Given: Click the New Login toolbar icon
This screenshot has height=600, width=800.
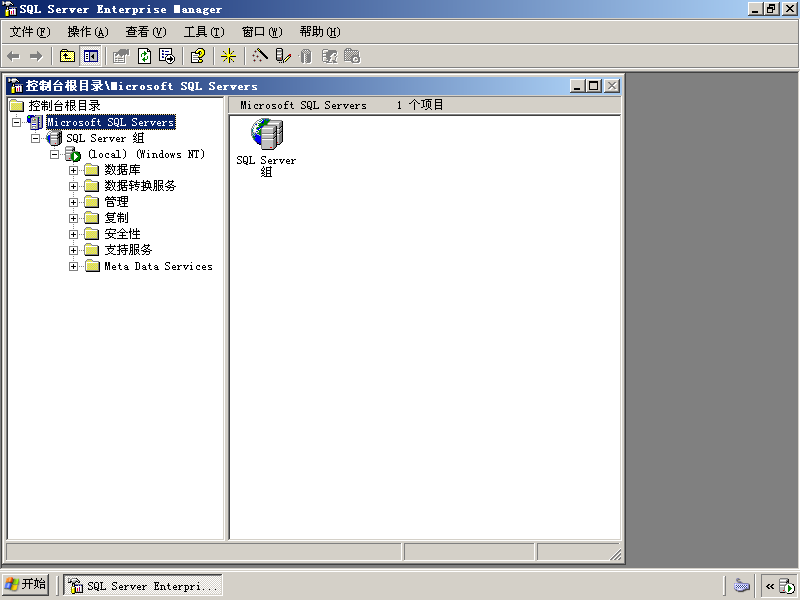Looking at the screenshot, I should coord(330,56).
